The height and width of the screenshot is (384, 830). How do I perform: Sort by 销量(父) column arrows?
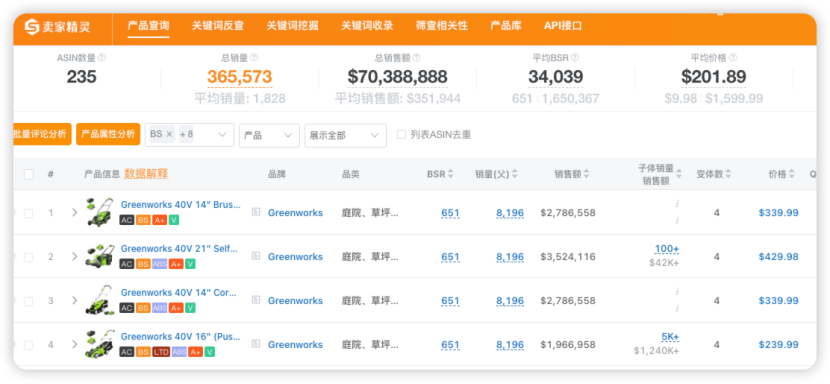point(515,174)
